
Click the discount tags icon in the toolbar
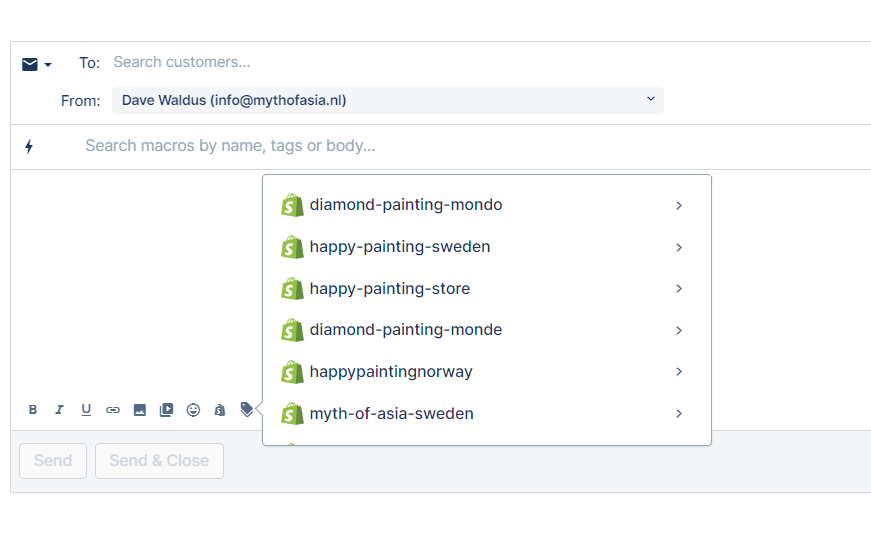click(247, 409)
